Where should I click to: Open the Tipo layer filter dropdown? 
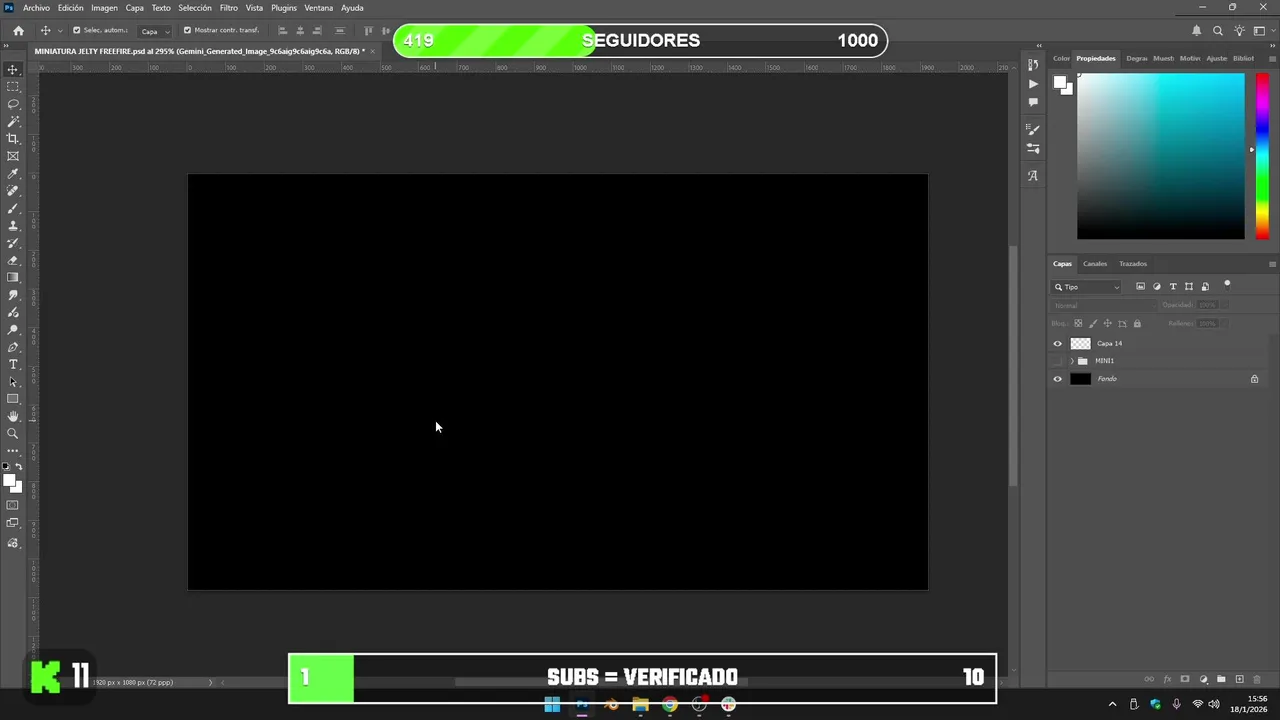pyautogui.click(x=1086, y=287)
